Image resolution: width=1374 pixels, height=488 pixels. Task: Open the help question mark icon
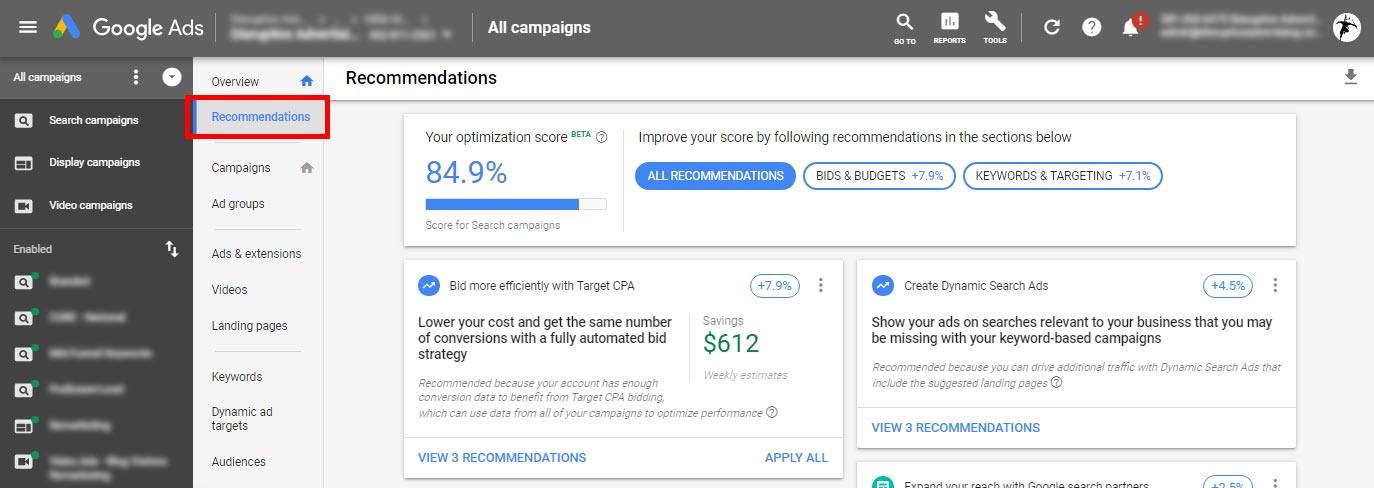point(1092,28)
